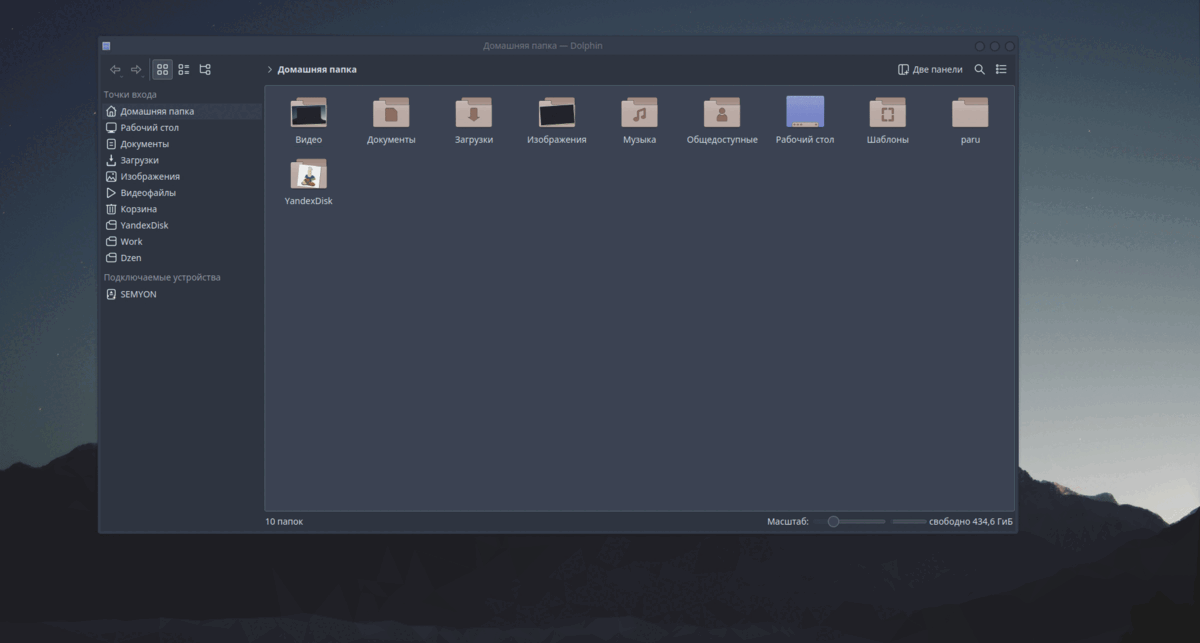Image resolution: width=1200 pixels, height=643 pixels.
Task: Enable split view with Две панели
Action: [x=930, y=70]
